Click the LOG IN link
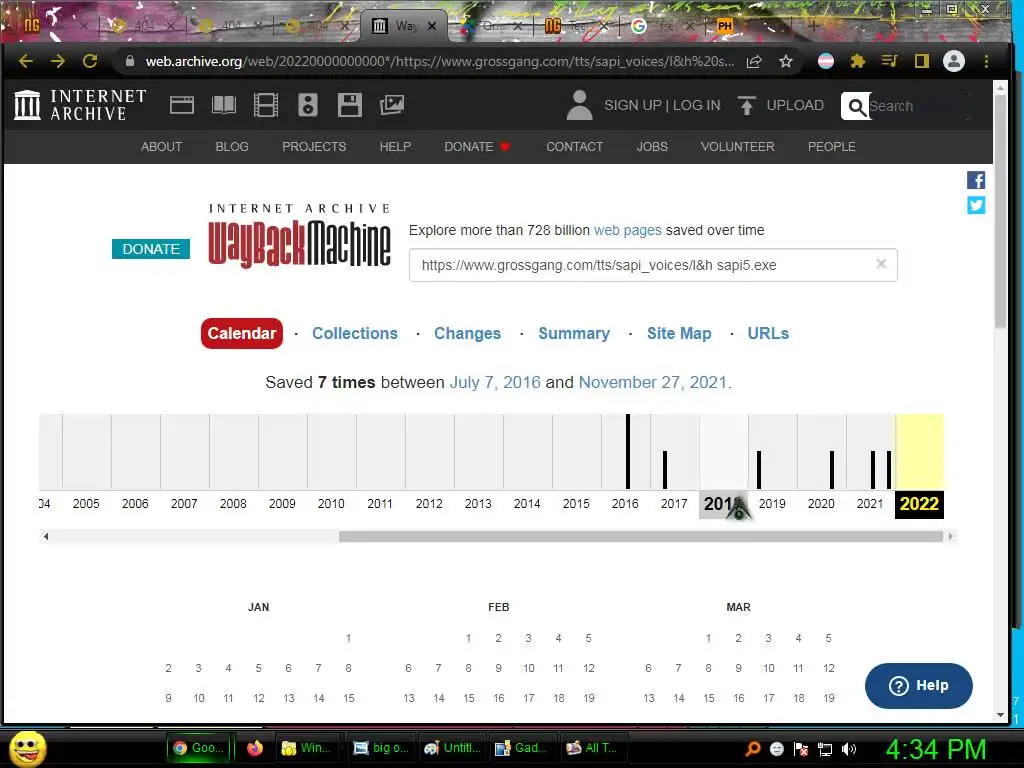The height and width of the screenshot is (768, 1024). [696, 105]
